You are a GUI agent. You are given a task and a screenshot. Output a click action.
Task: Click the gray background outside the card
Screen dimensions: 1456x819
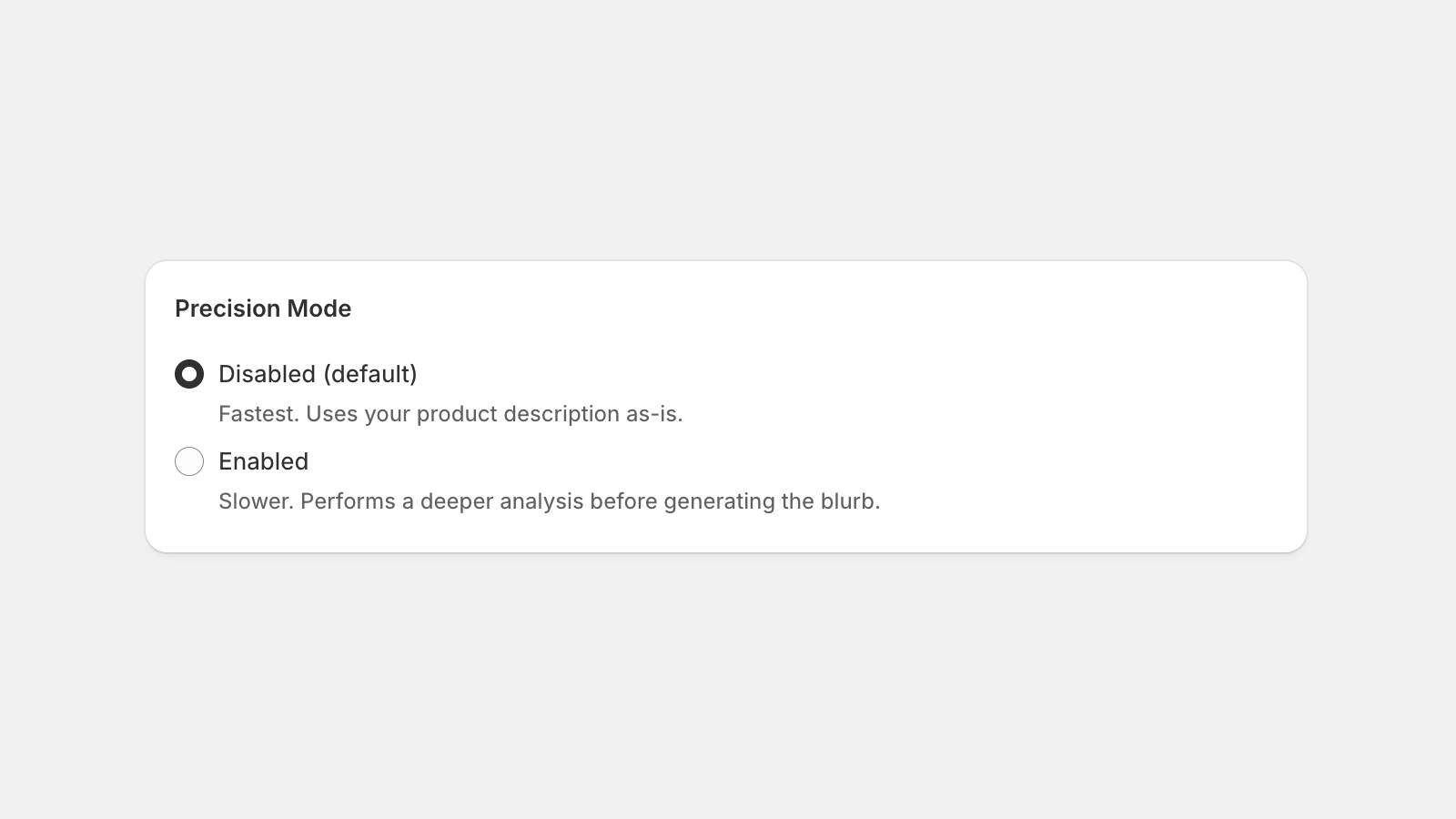(x=728, y=682)
